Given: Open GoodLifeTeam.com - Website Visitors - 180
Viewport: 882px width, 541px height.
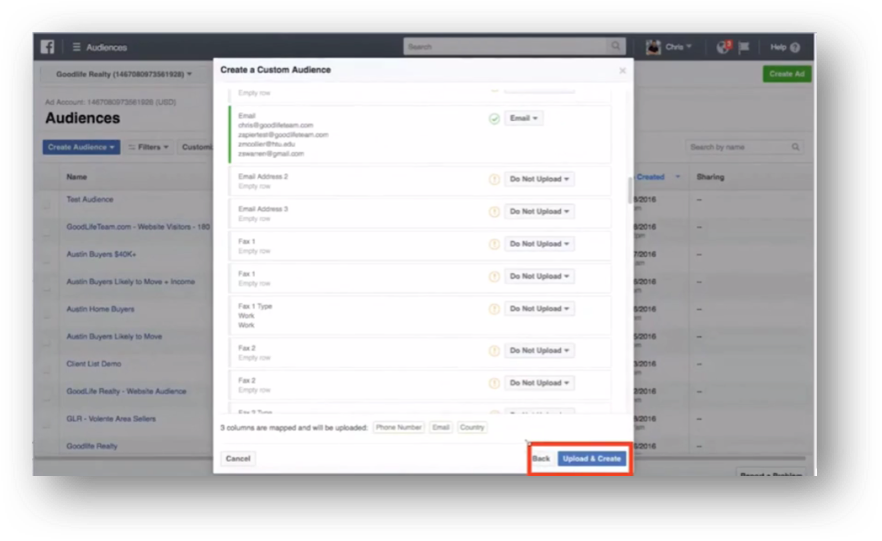Looking at the screenshot, I should [138, 227].
